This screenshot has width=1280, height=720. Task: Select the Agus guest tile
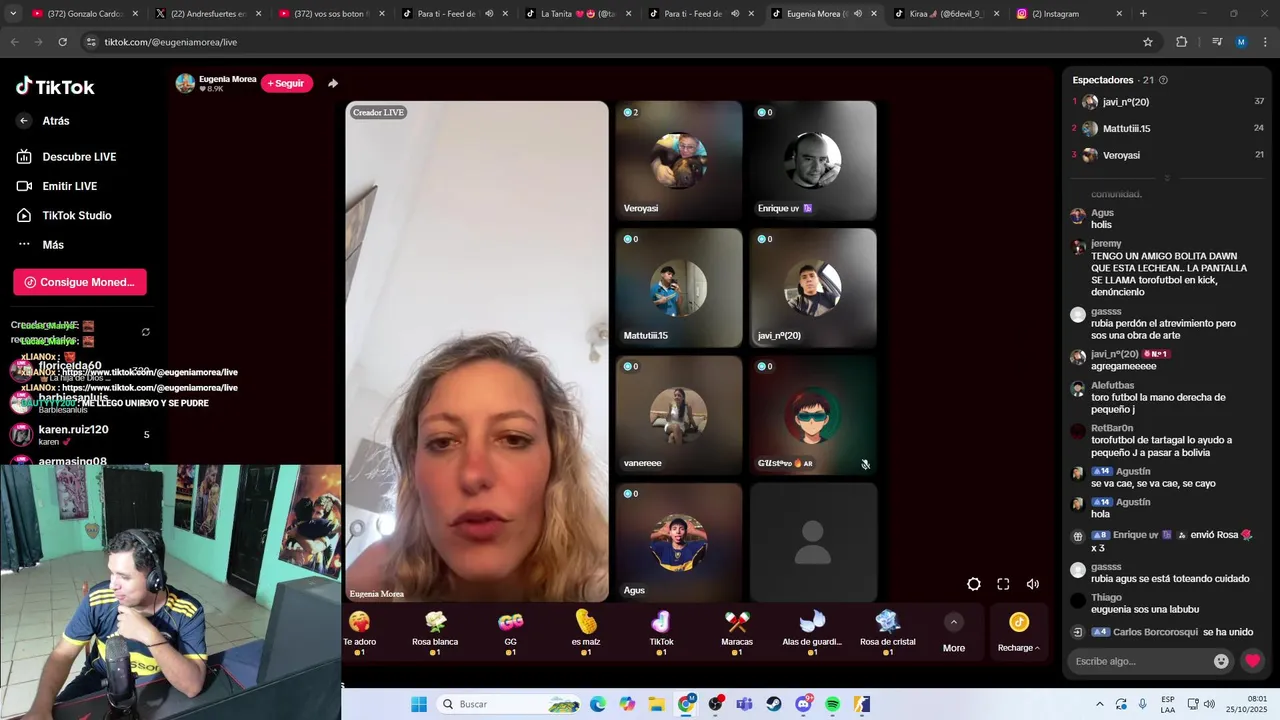click(679, 542)
